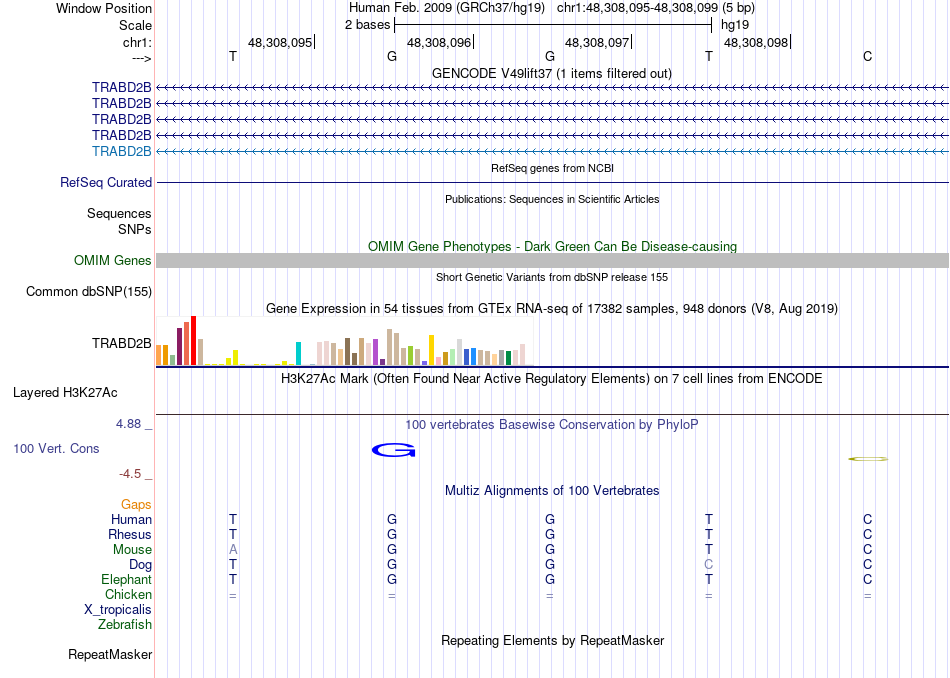
Task: Click the SNPs track label
Action: [135, 229]
